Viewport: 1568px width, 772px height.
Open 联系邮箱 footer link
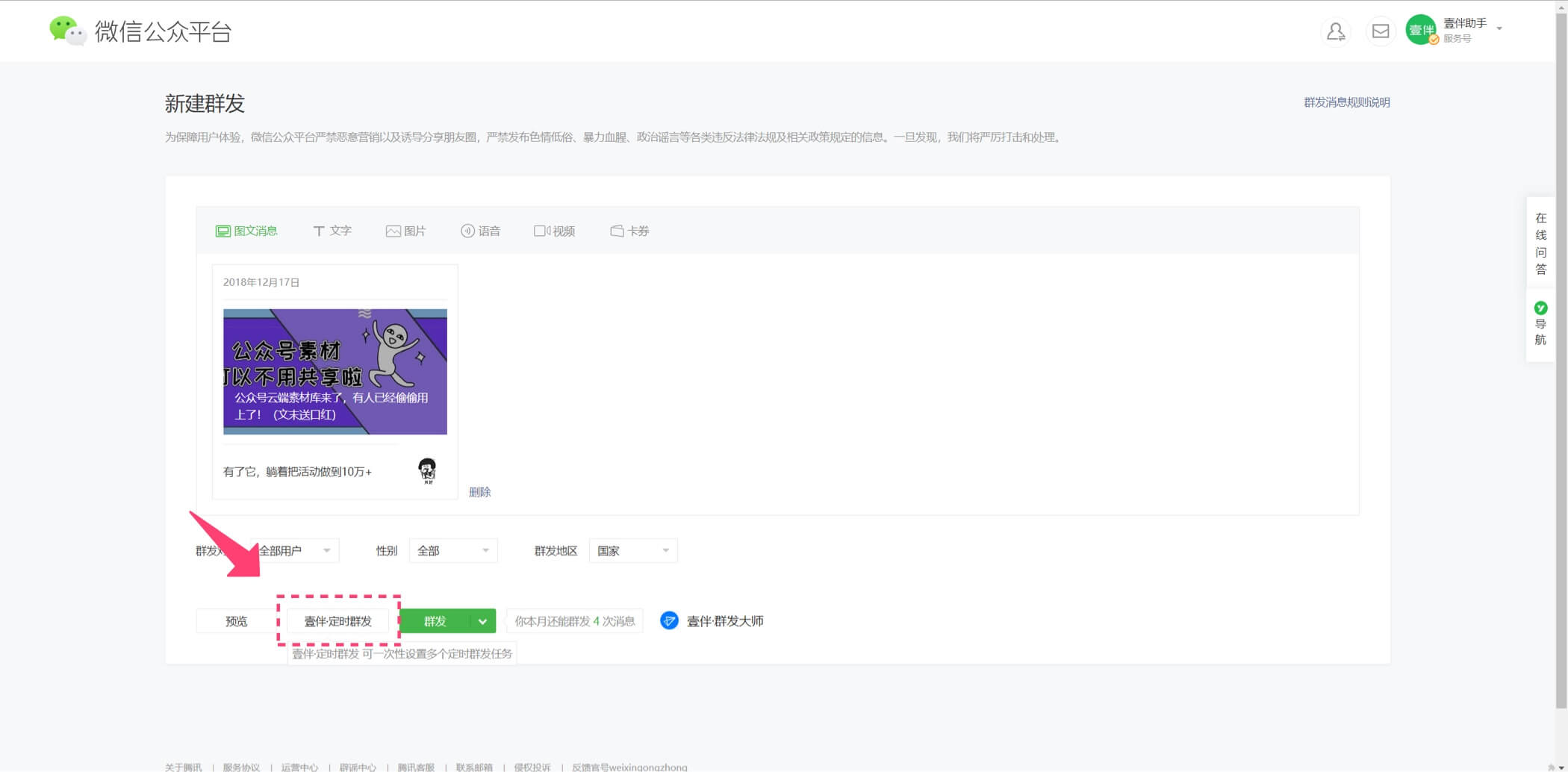tap(474, 767)
